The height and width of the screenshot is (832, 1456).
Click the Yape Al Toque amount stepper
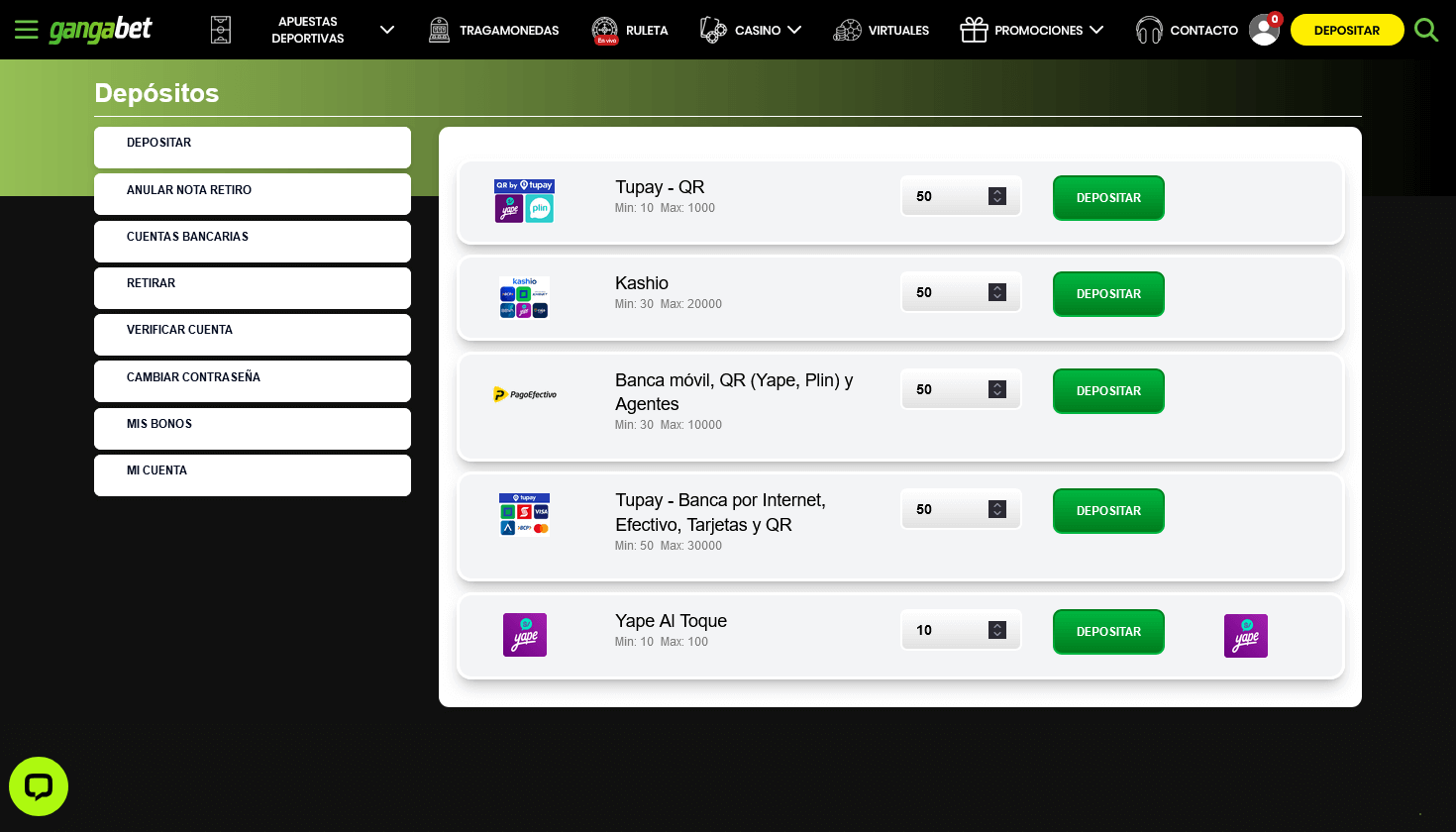pyautogui.click(x=997, y=630)
